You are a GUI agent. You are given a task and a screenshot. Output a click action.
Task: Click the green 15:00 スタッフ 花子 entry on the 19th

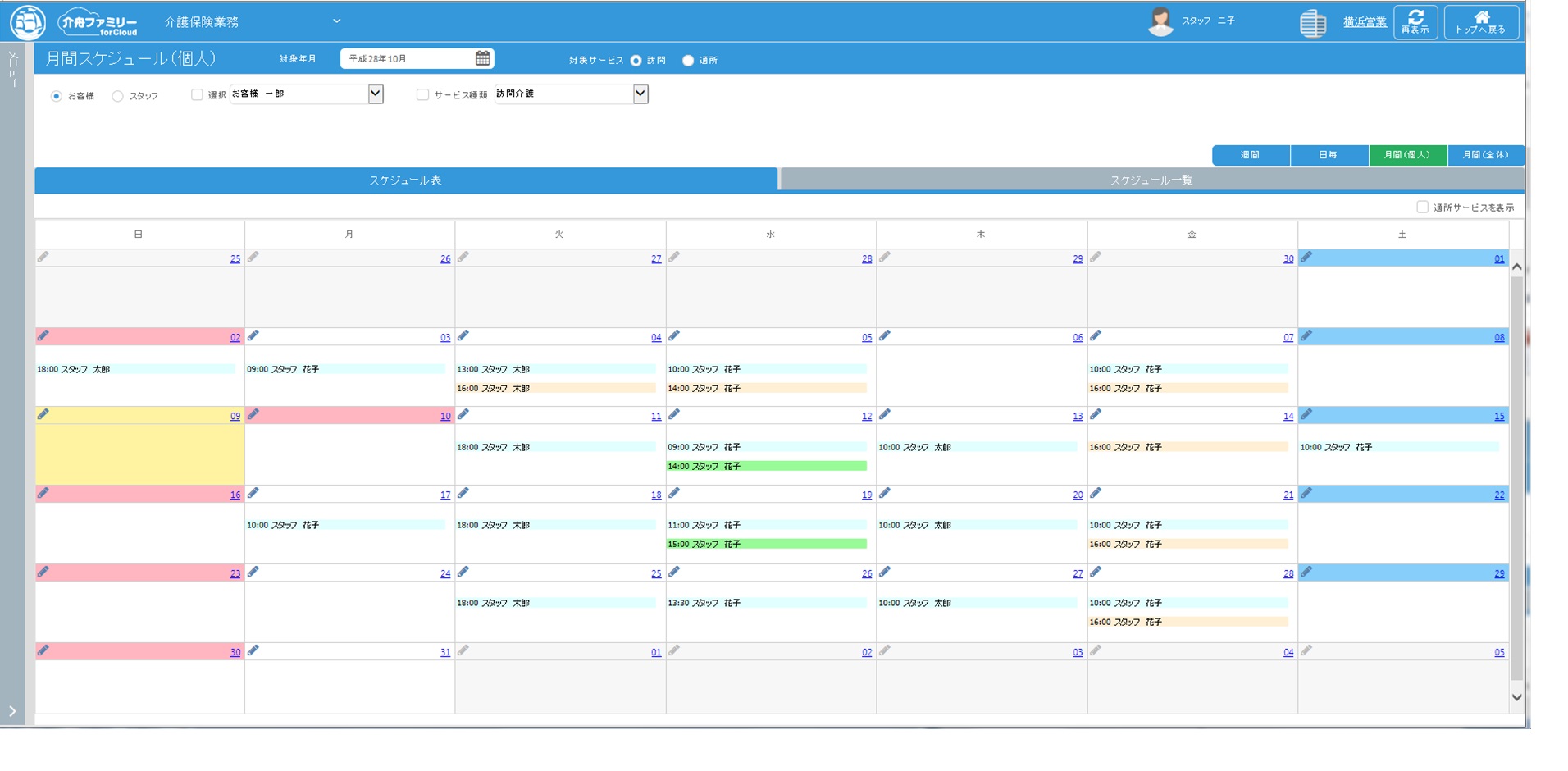[767, 544]
